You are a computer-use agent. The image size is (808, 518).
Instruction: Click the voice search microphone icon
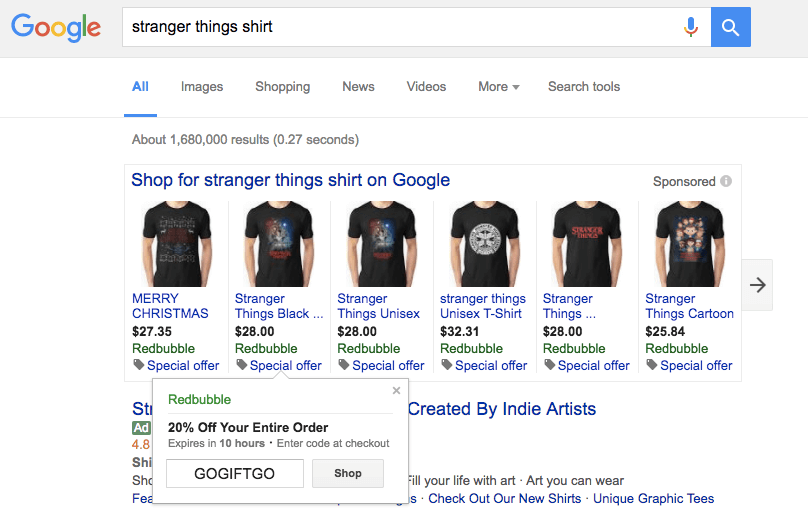point(691,27)
